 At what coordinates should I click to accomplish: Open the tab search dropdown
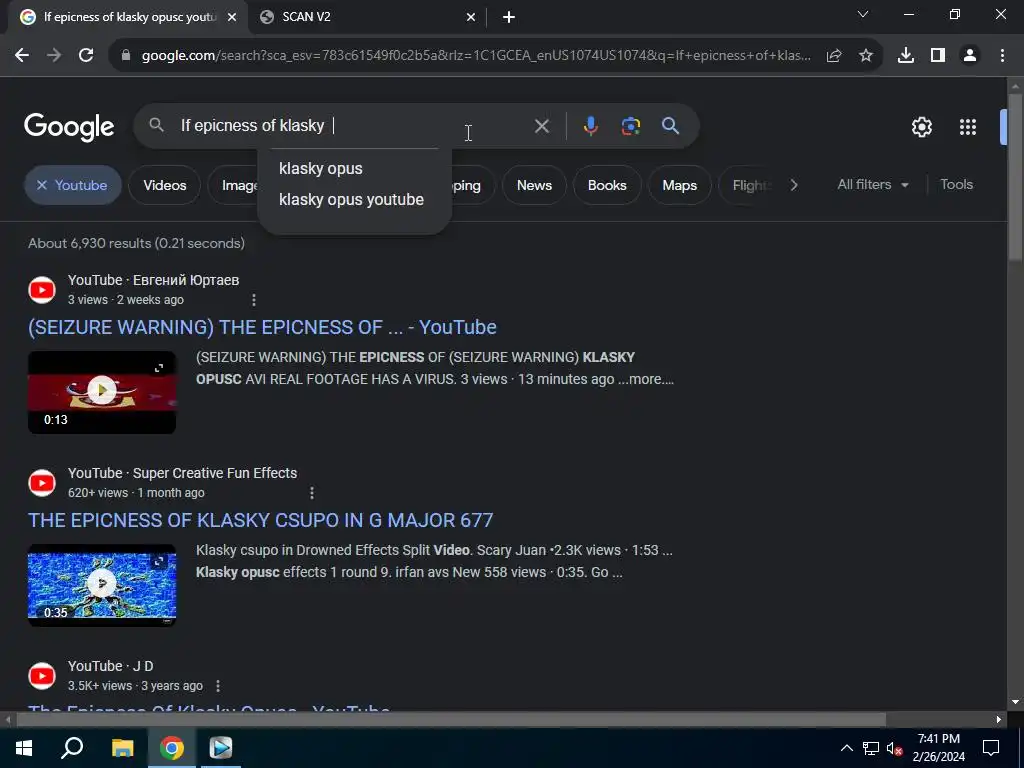pos(863,14)
